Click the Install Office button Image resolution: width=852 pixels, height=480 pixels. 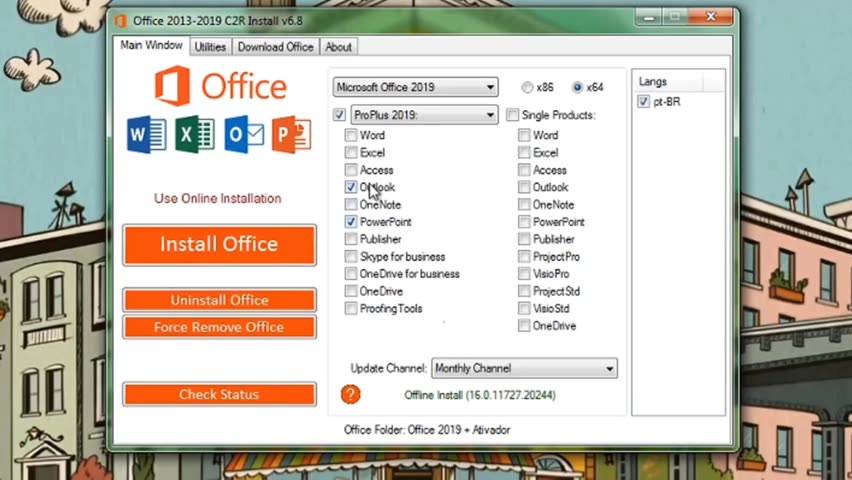click(219, 245)
